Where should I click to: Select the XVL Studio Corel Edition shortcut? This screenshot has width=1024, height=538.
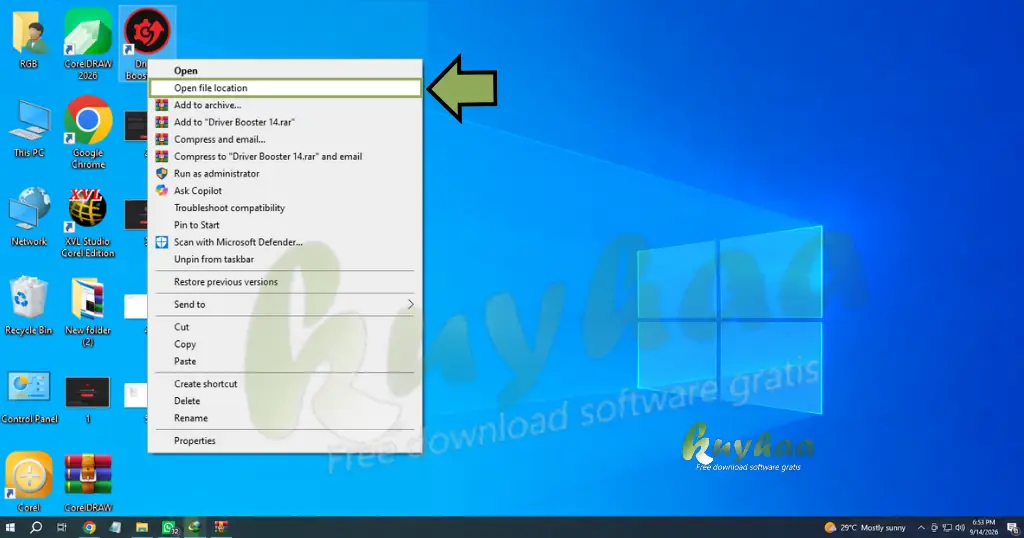pos(88,222)
